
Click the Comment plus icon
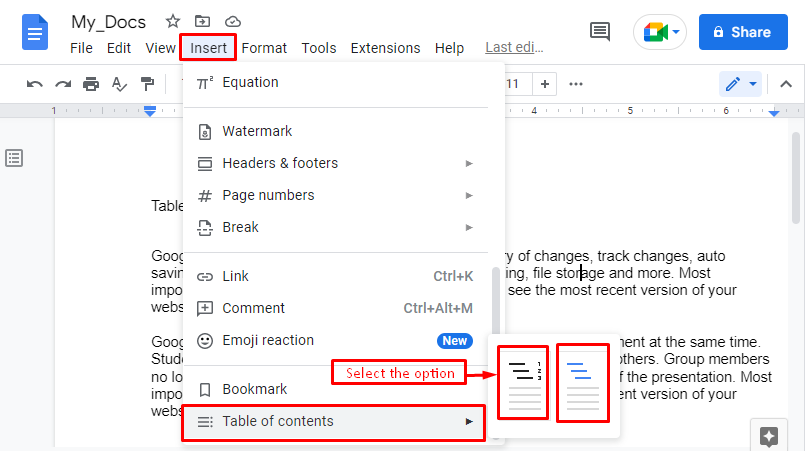[x=205, y=309]
